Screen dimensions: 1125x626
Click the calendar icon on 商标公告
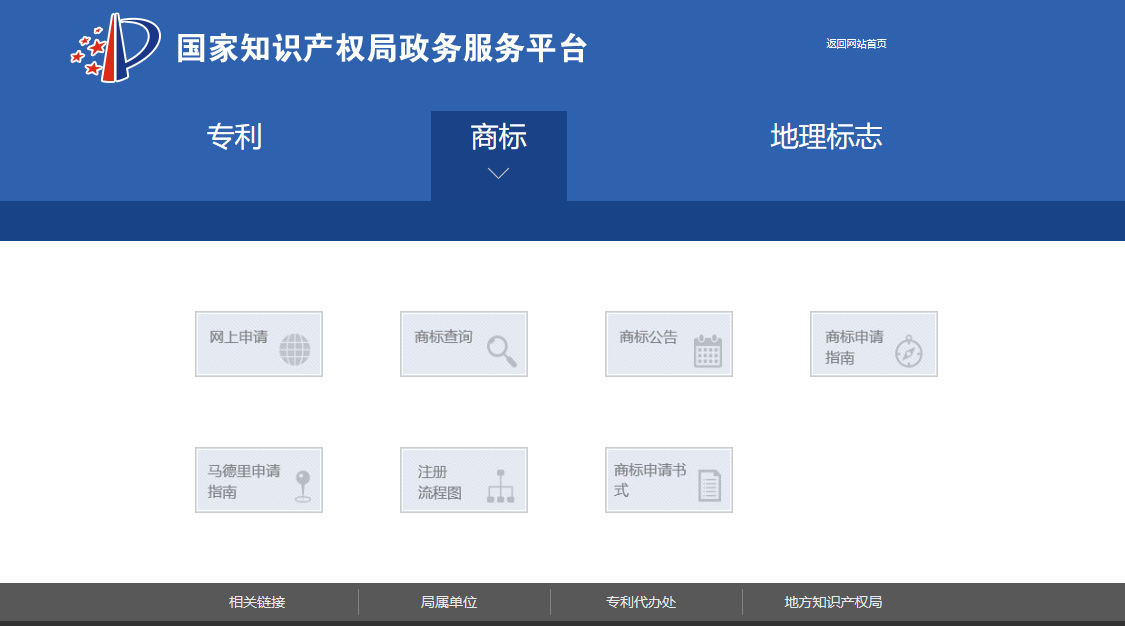706,345
